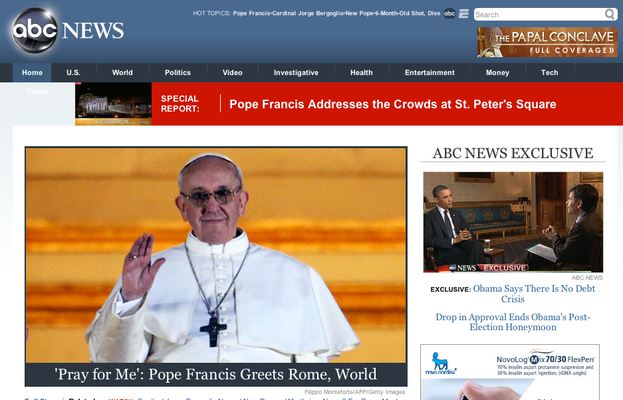Click the Filippo Monteforte/AFP/Getty Images photo credit
Viewport: 623px width, 400px height.
(355, 392)
